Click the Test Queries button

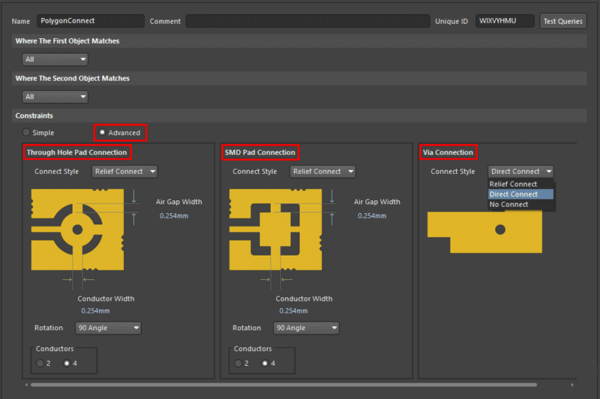point(562,21)
